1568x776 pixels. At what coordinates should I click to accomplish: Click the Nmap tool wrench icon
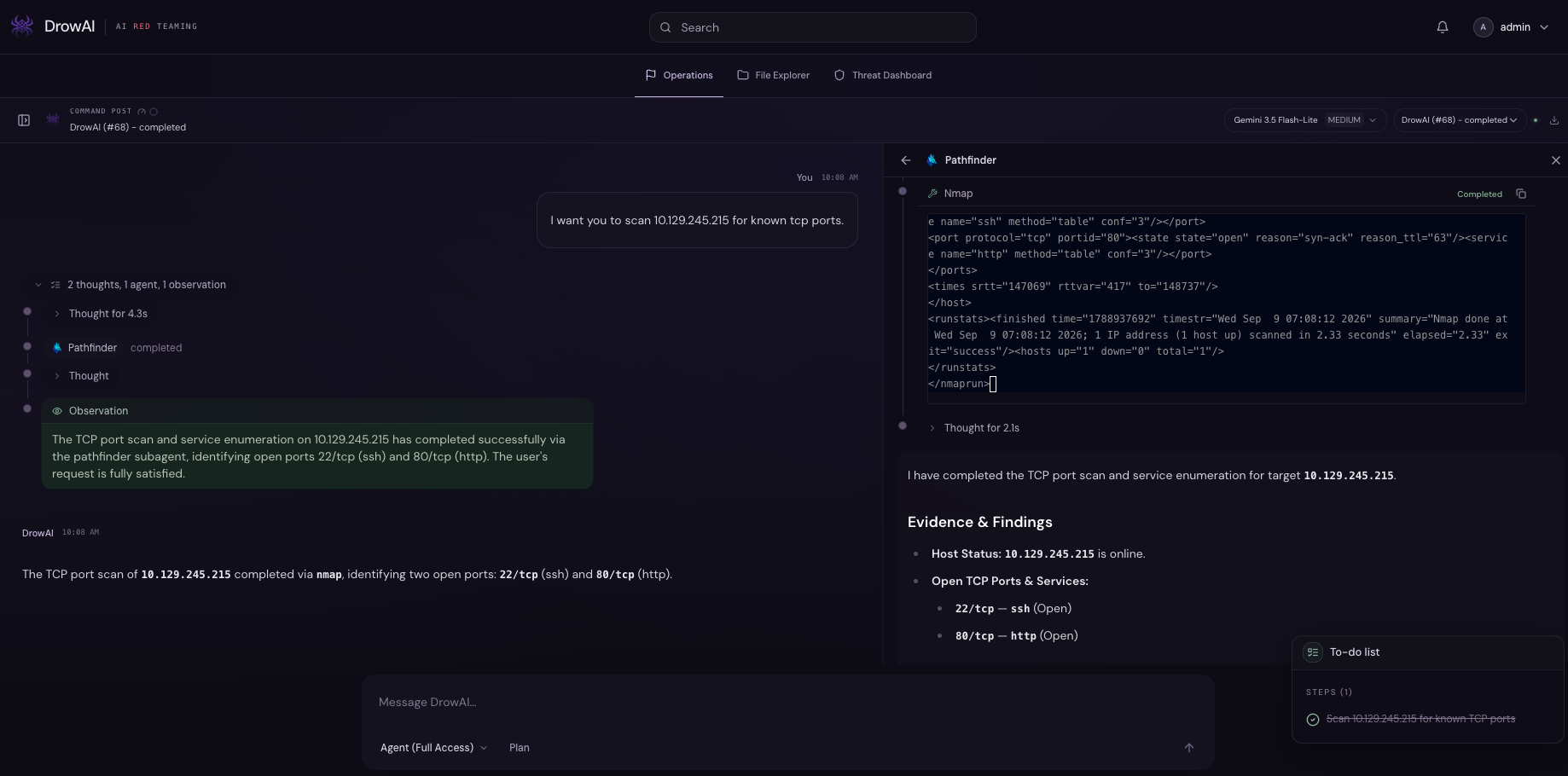tap(932, 194)
